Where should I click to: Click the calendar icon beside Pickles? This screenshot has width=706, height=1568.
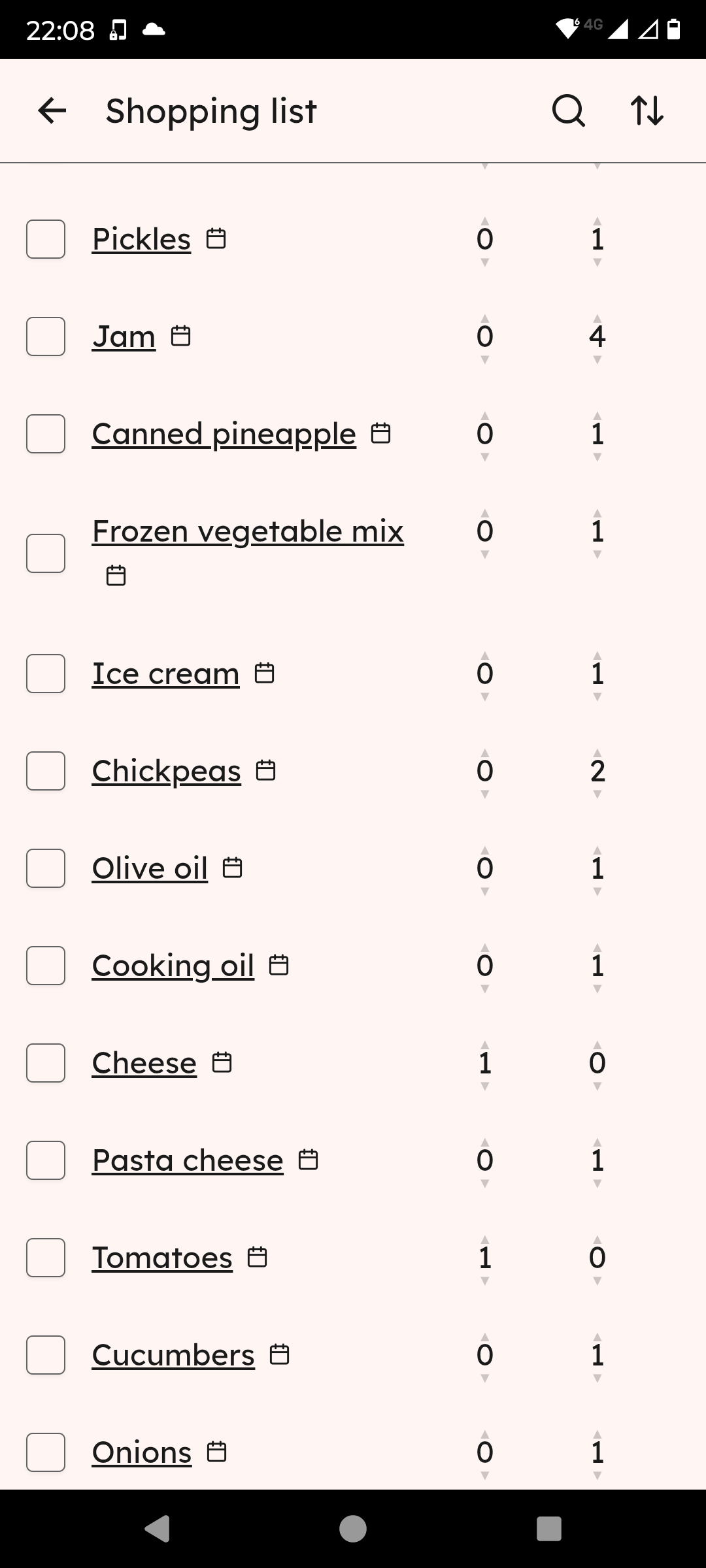(x=216, y=239)
